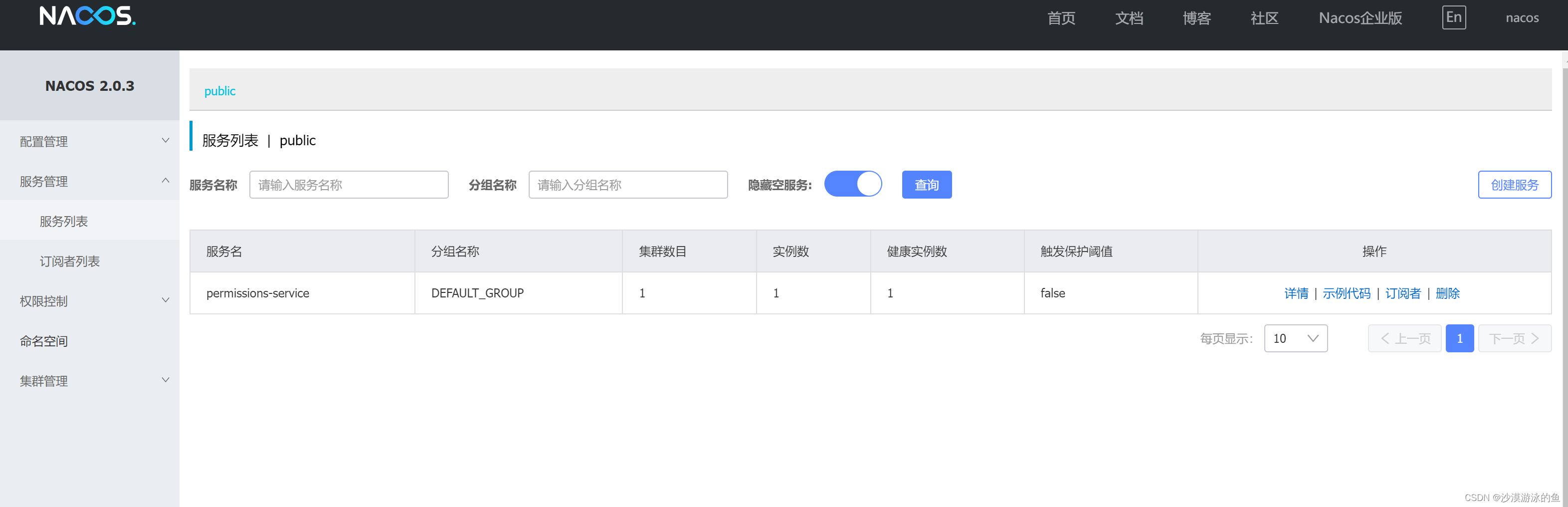1568x507 pixels.
Task: Expand the 配置管理 menu
Action: pos(89,141)
